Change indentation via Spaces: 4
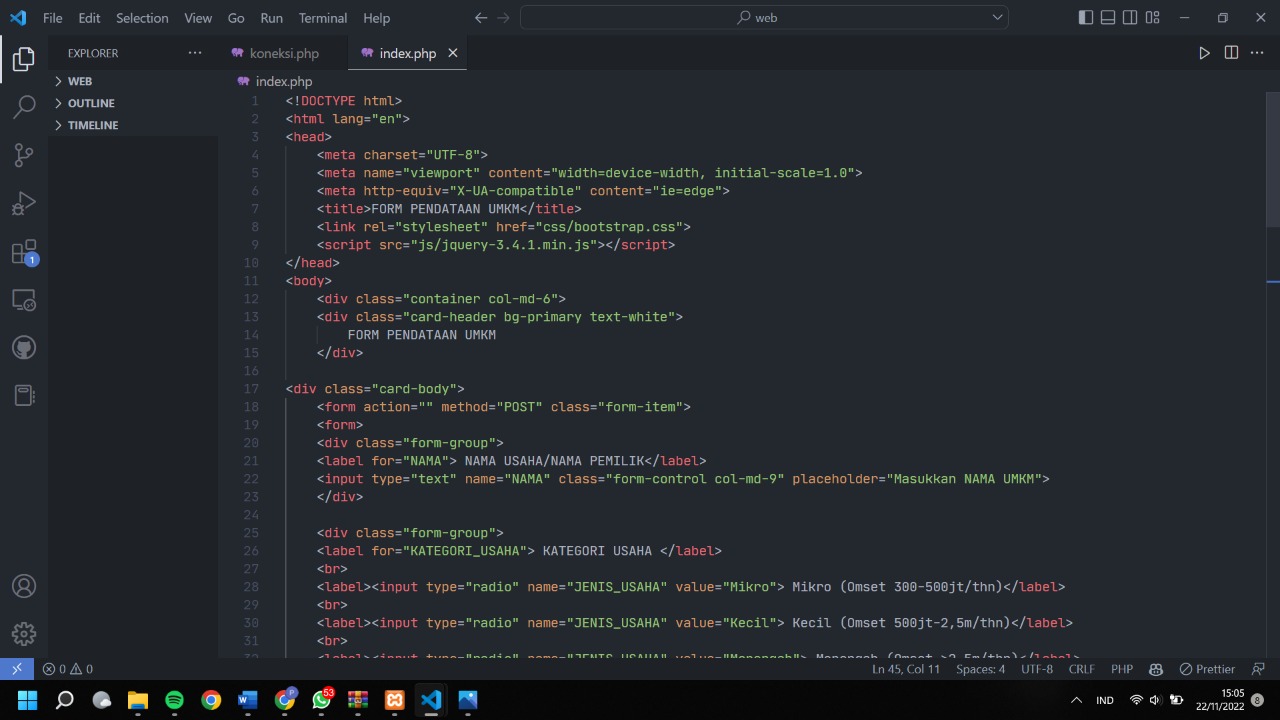 coord(980,669)
